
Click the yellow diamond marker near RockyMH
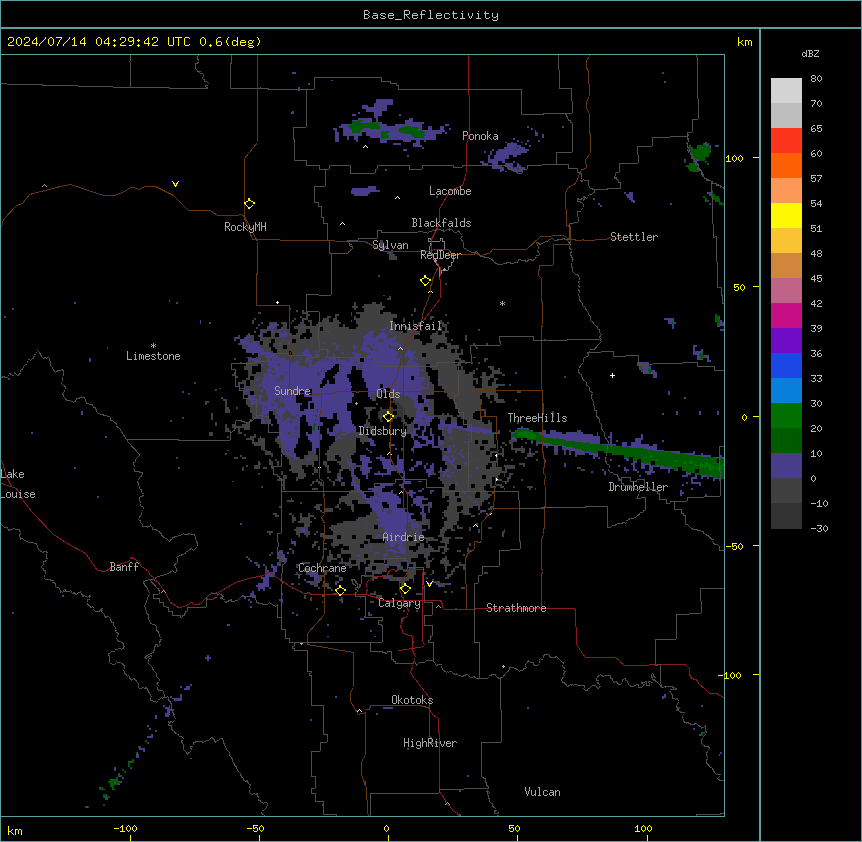click(249, 203)
